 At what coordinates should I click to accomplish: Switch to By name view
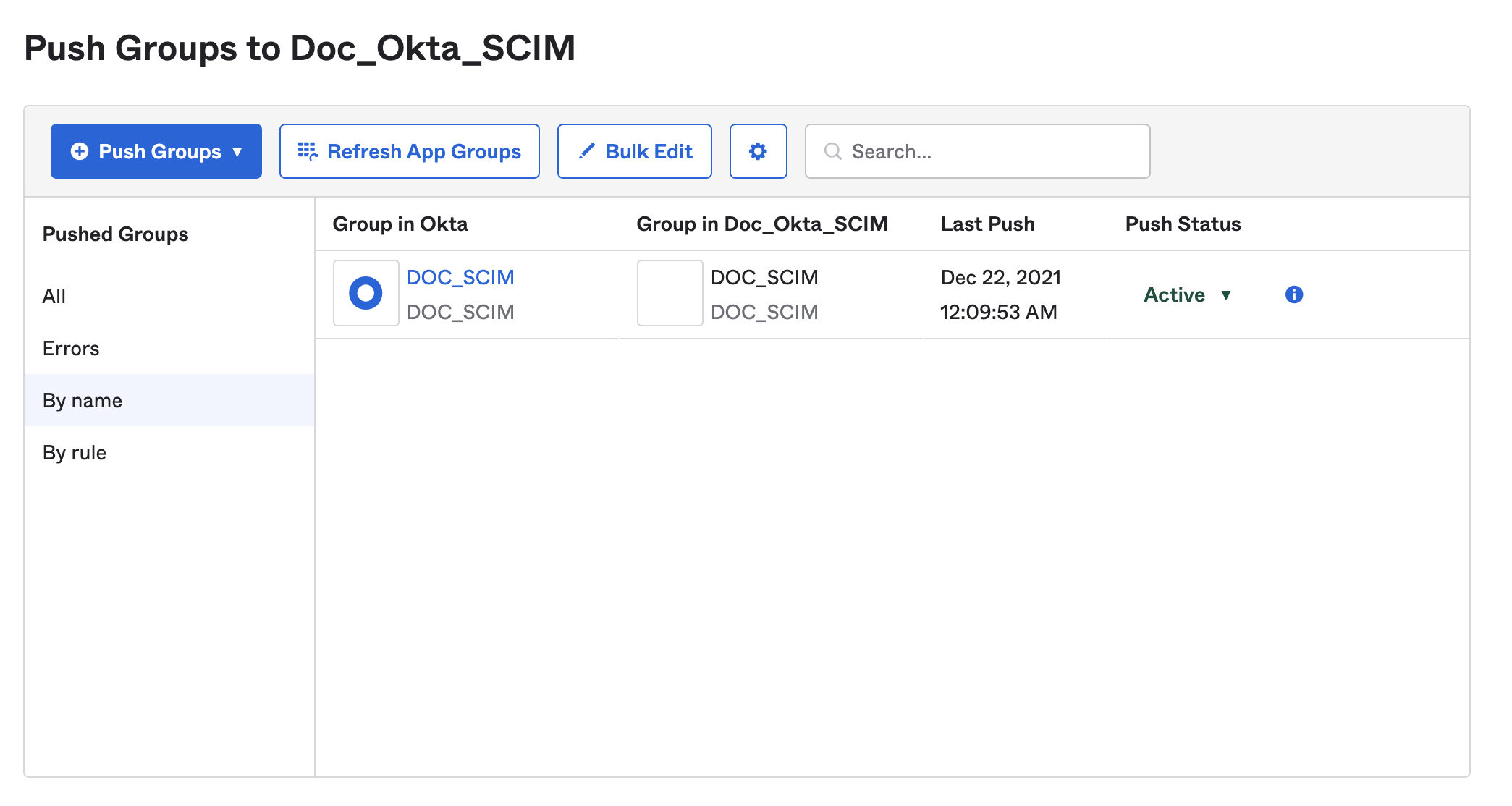83,400
